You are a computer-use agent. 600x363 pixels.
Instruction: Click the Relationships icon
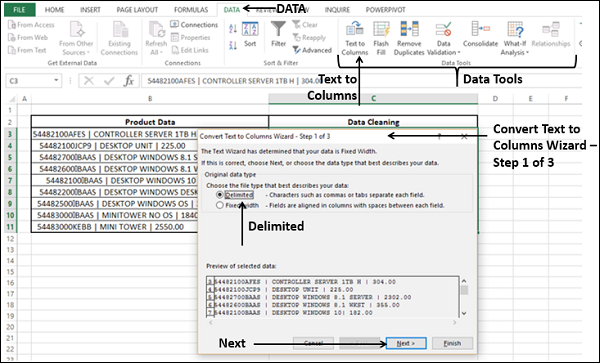tap(551, 29)
